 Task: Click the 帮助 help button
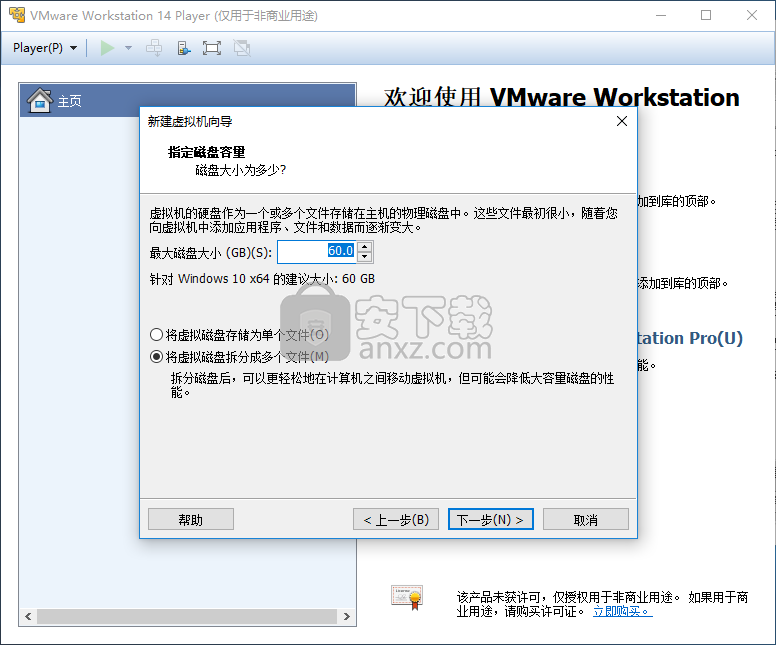click(191, 519)
